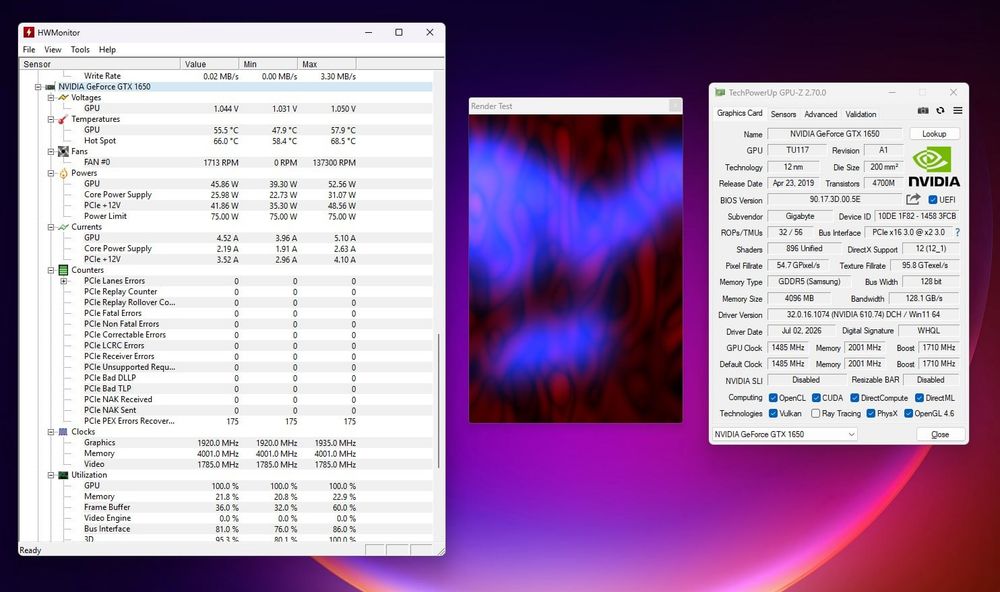This screenshot has height=592, width=1000.
Task: Click the Currents green wave icon
Action: tap(63, 227)
